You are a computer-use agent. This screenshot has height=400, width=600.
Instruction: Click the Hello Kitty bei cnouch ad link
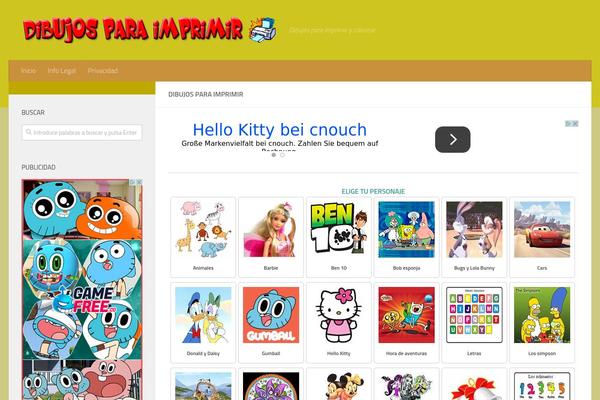[x=280, y=130]
